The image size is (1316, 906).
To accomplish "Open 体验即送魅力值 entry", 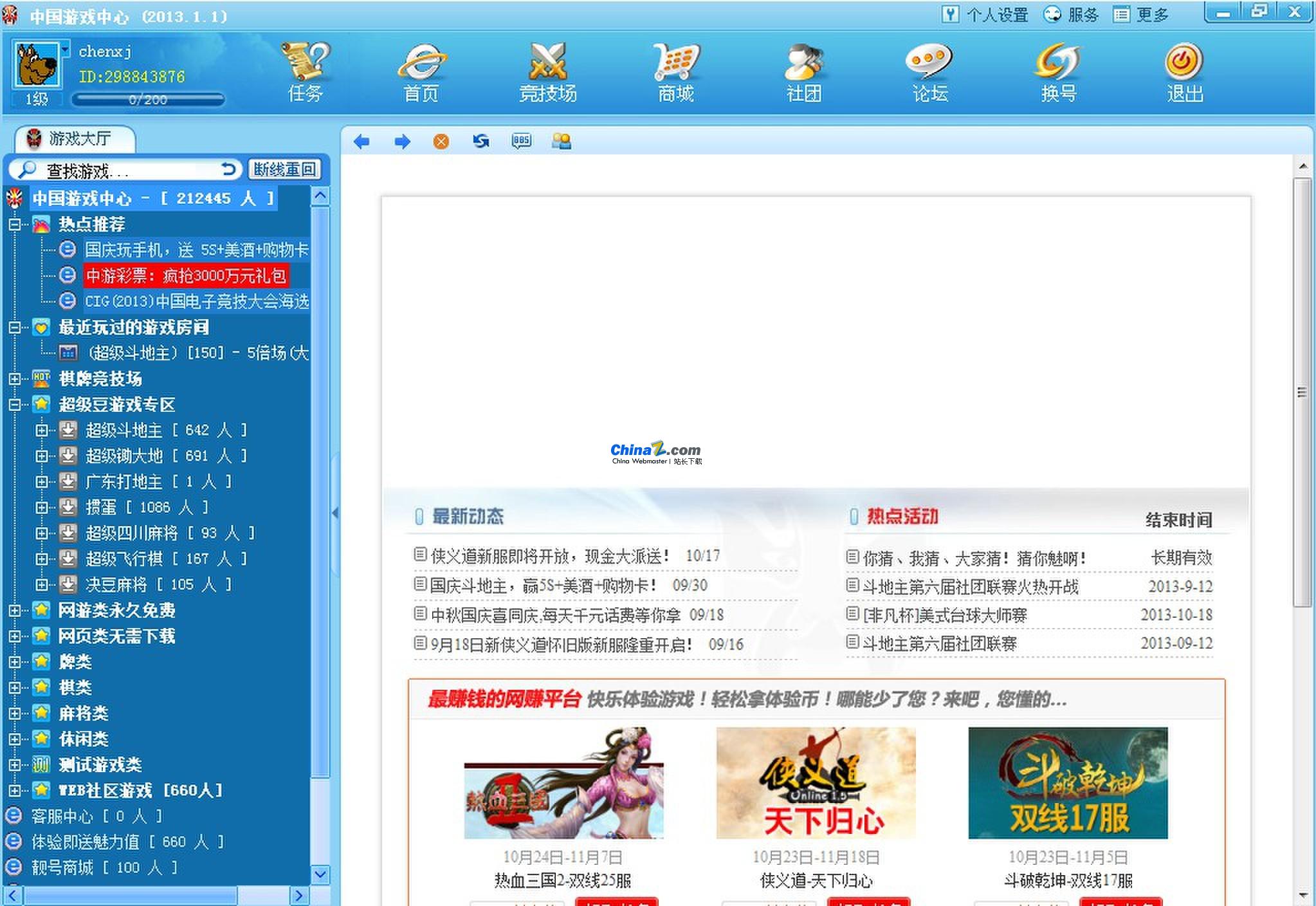I will [x=127, y=842].
